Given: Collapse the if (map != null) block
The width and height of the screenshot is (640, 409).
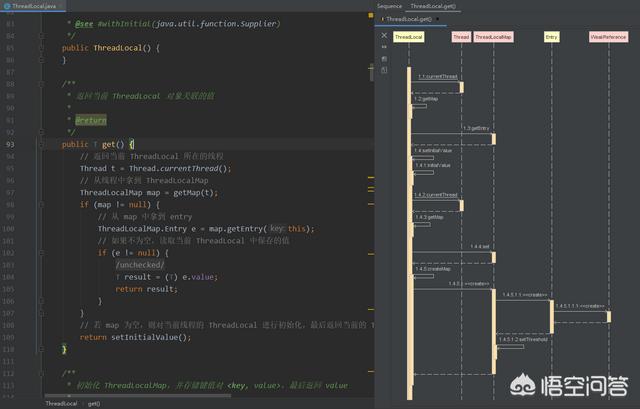Looking at the screenshot, I should coord(42,204).
